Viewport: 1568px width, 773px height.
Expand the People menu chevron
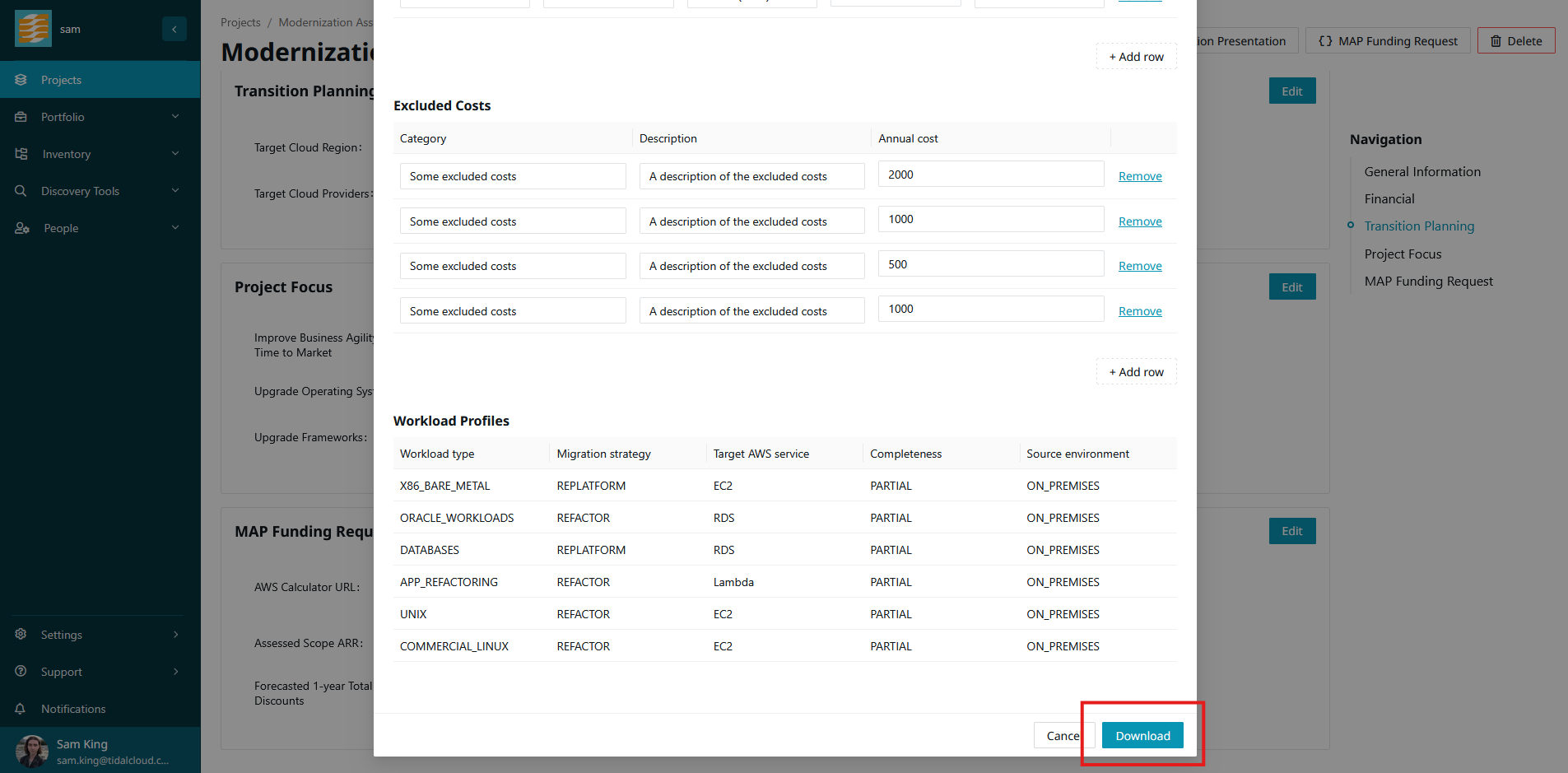click(175, 228)
